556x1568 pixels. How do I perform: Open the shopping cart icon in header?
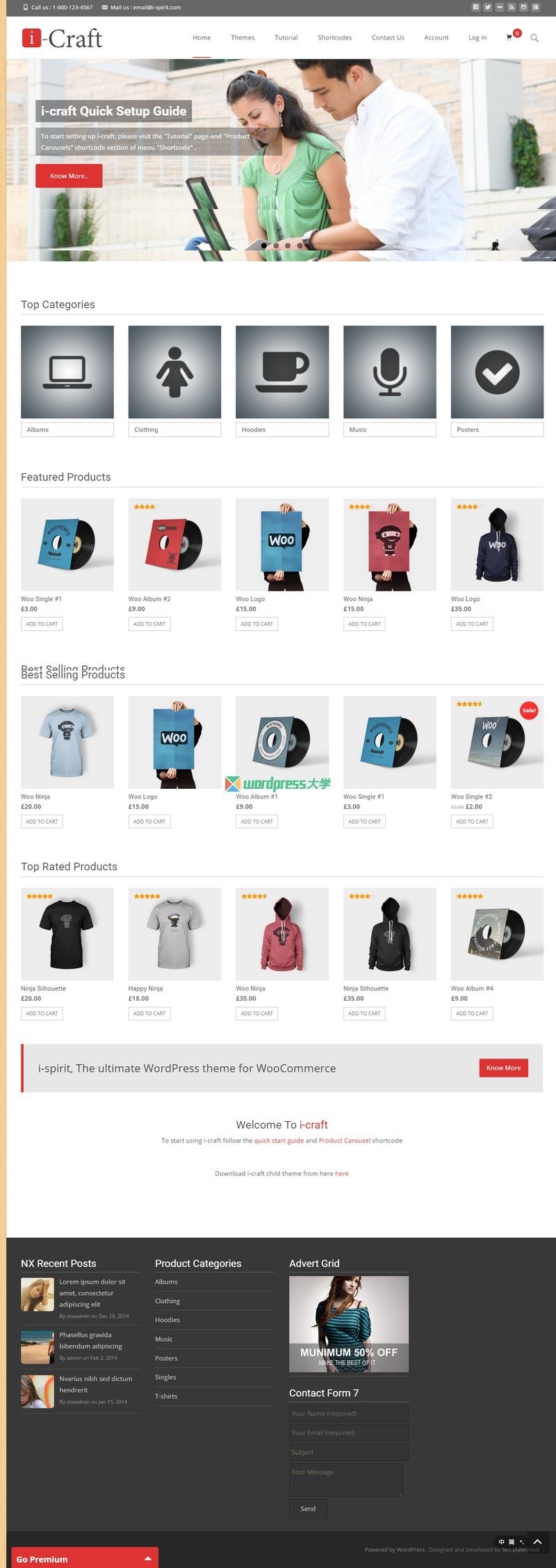(x=509, y=38)
